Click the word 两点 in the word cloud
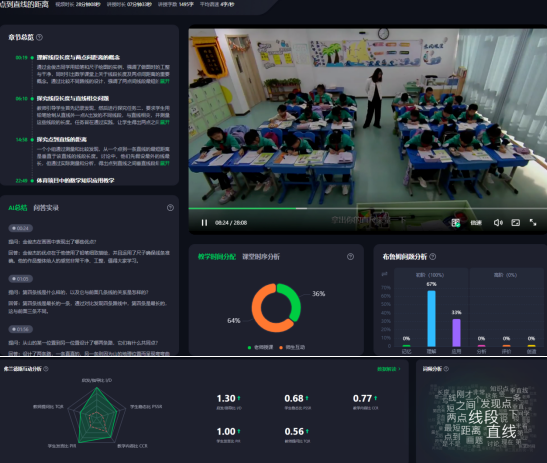 coord(457,418)
